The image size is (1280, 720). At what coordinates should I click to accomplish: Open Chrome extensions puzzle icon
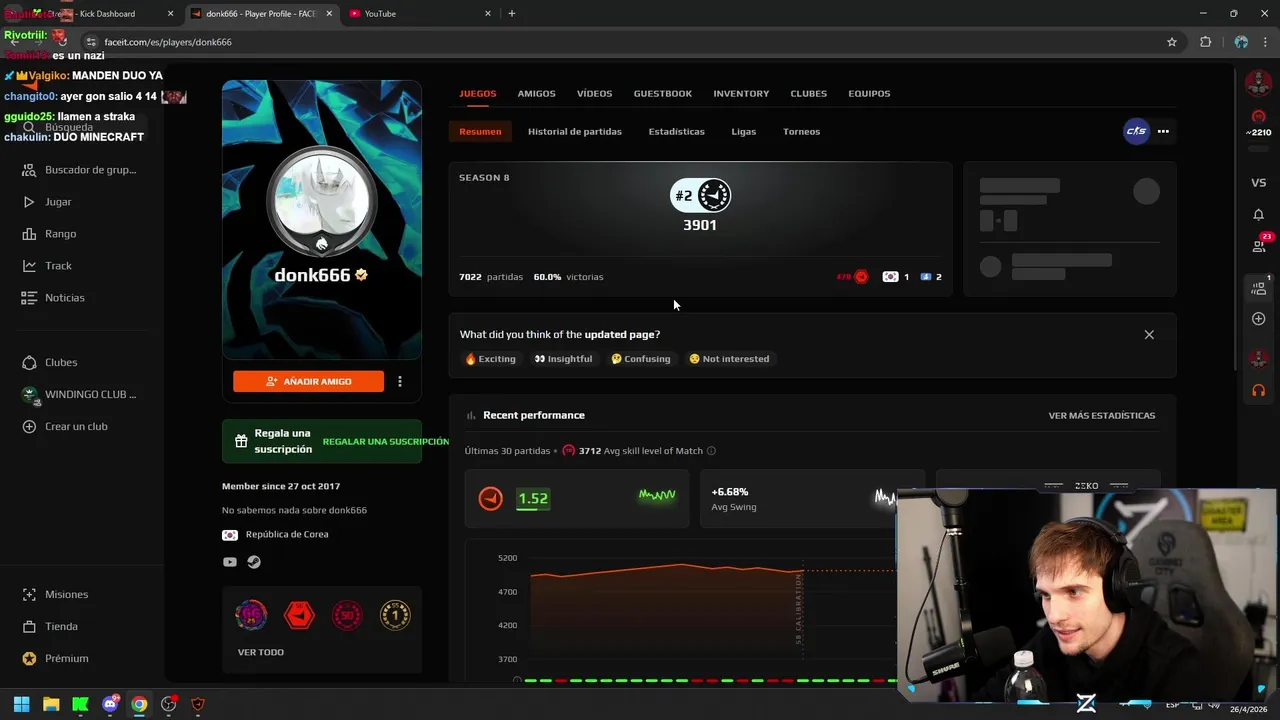tap(1205, 42)
